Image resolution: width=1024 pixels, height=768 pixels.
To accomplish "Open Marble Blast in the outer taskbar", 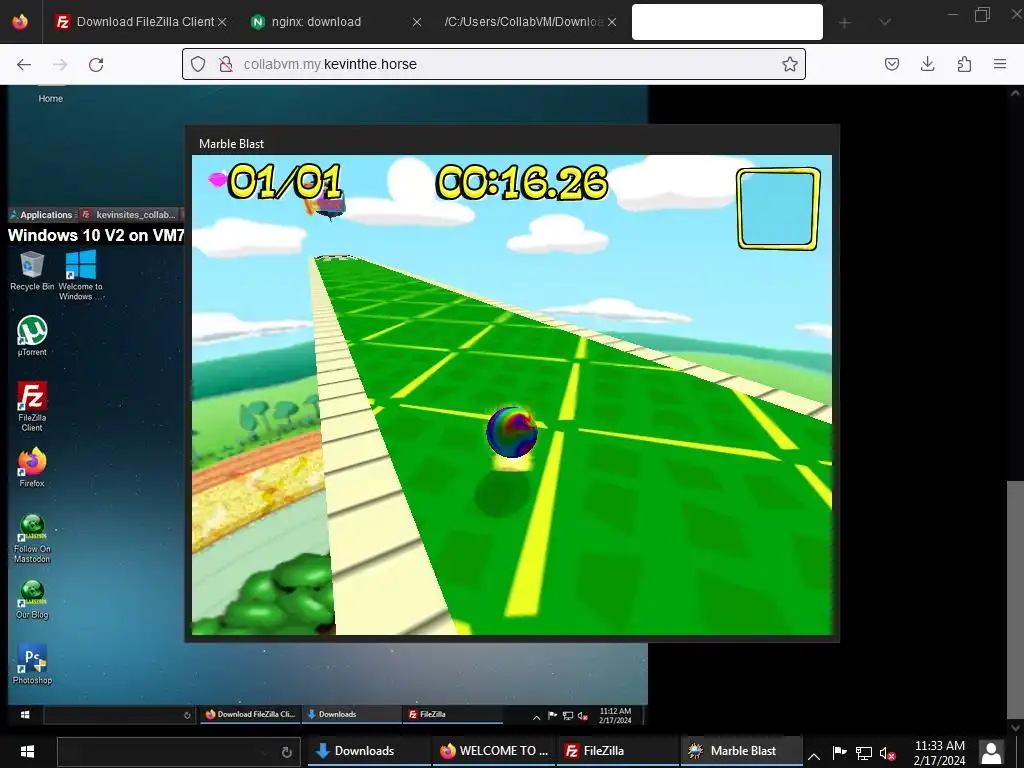I will 741,751.
